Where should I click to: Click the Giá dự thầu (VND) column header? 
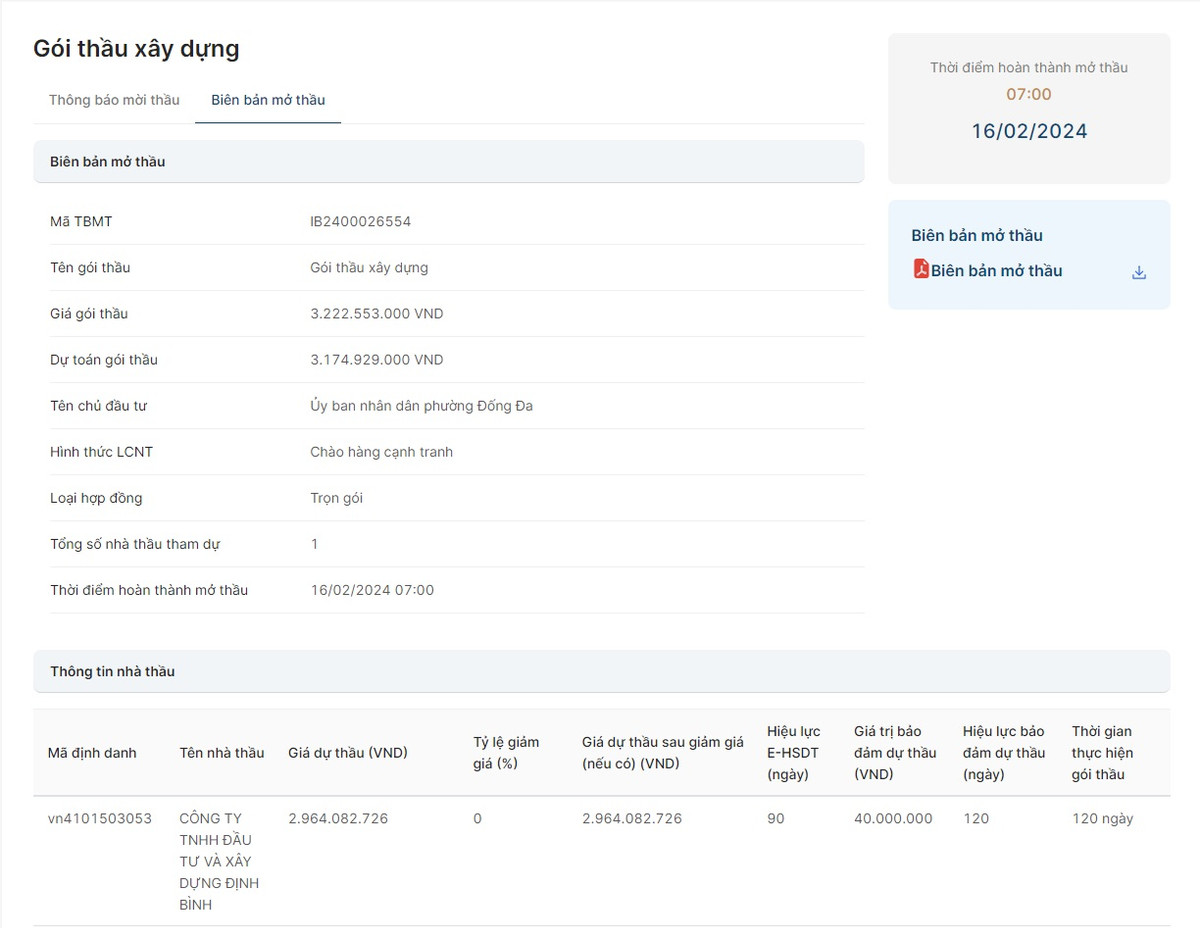tap(348, 753)
